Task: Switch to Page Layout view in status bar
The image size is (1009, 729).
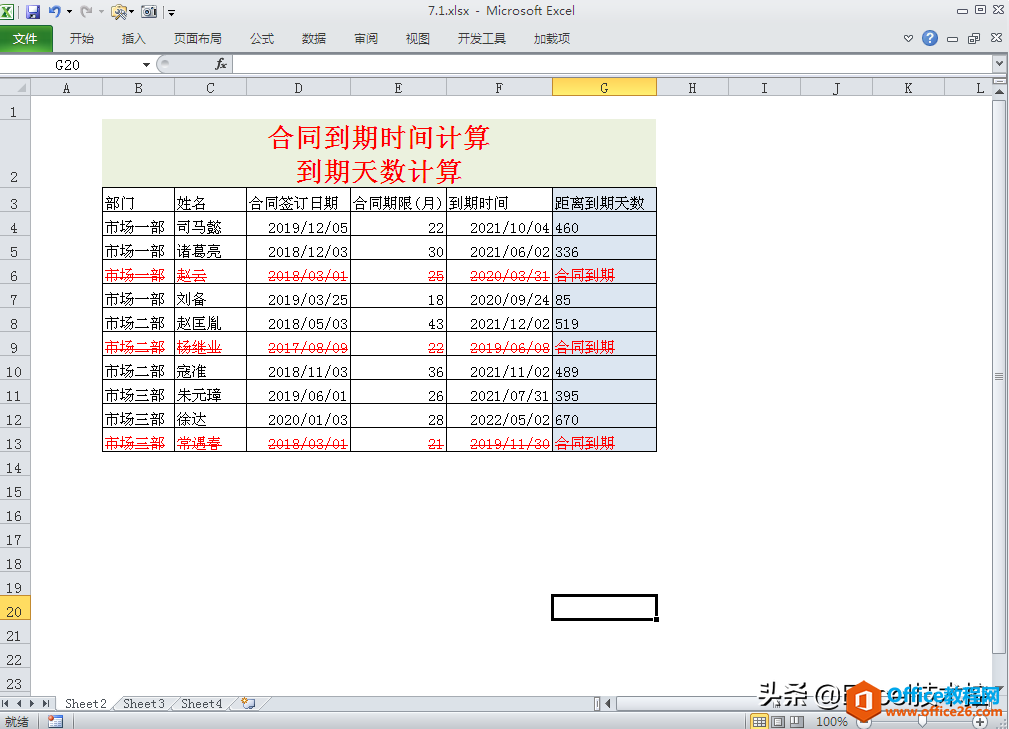Action: pyautogui.click(x=778, y=722)
